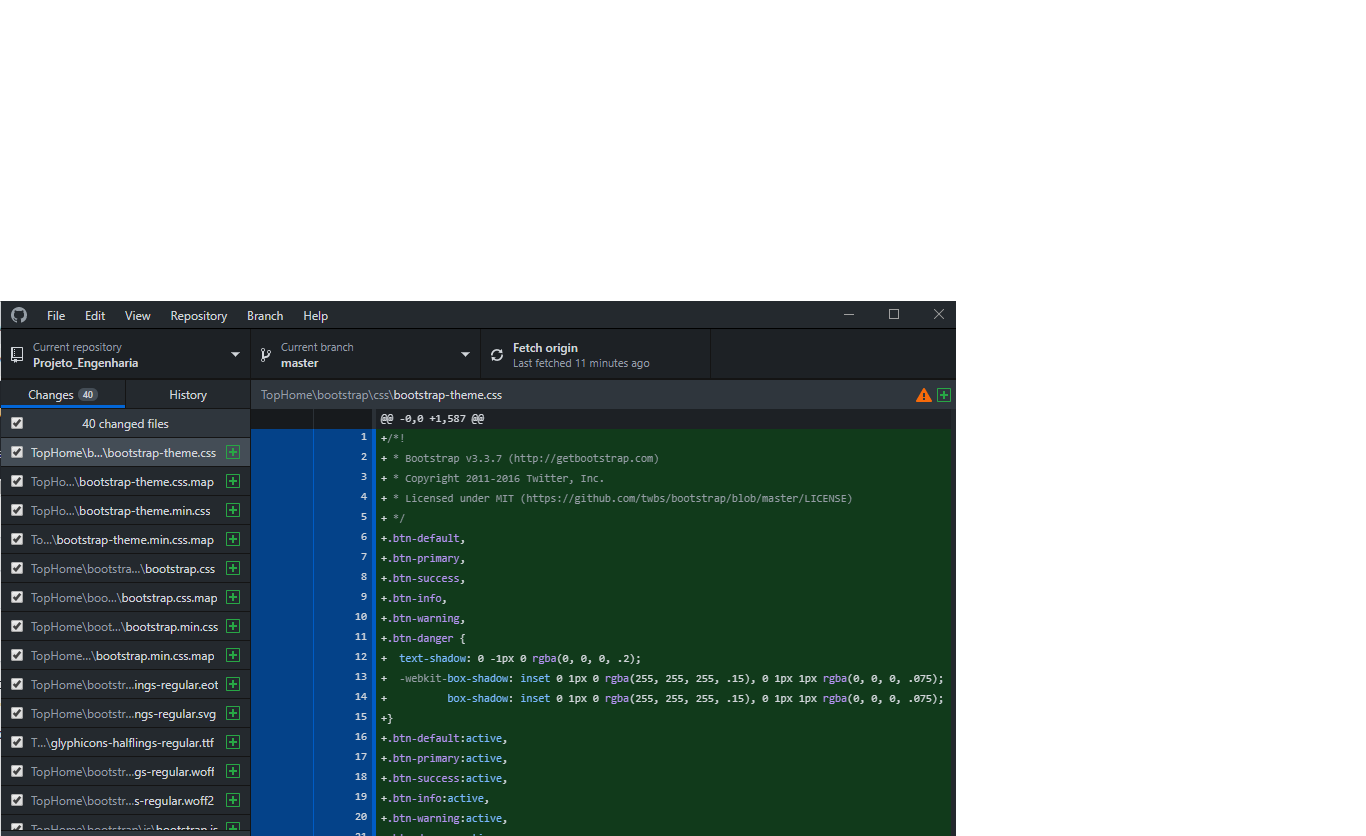Viewport: 1366px width, 836px height.
Task: Click the green plus icon in the diff header
Action: coord(943,394)
